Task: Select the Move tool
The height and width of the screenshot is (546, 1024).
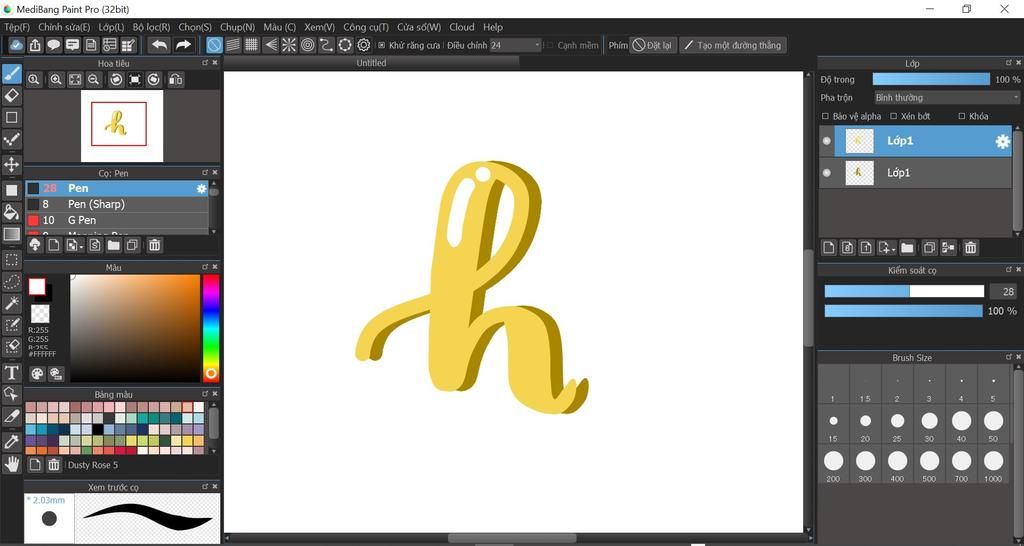Action: [12, 164]
